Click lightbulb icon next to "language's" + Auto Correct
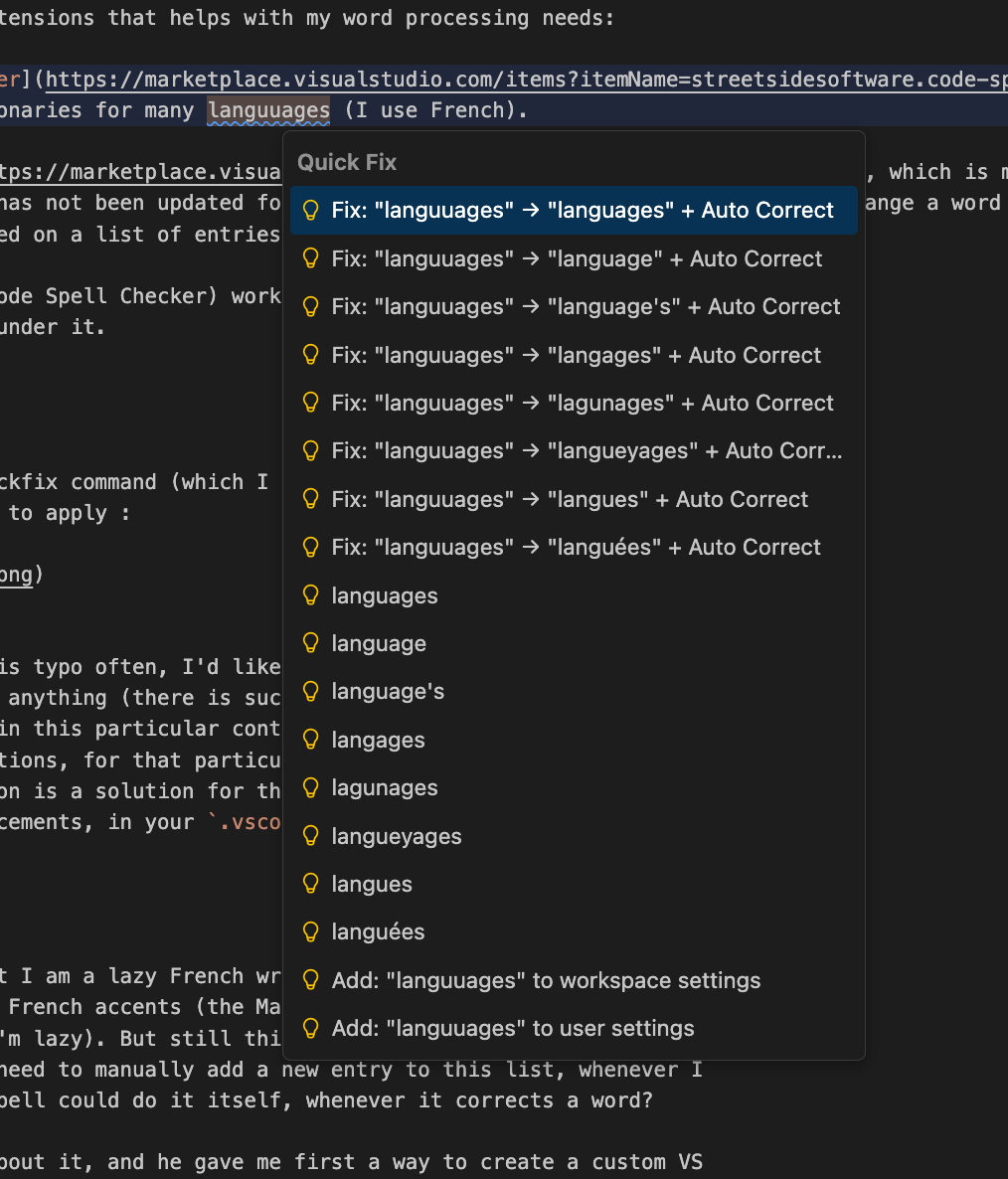The height and width of the screenshot is (1179, 1008). point(311,307)
